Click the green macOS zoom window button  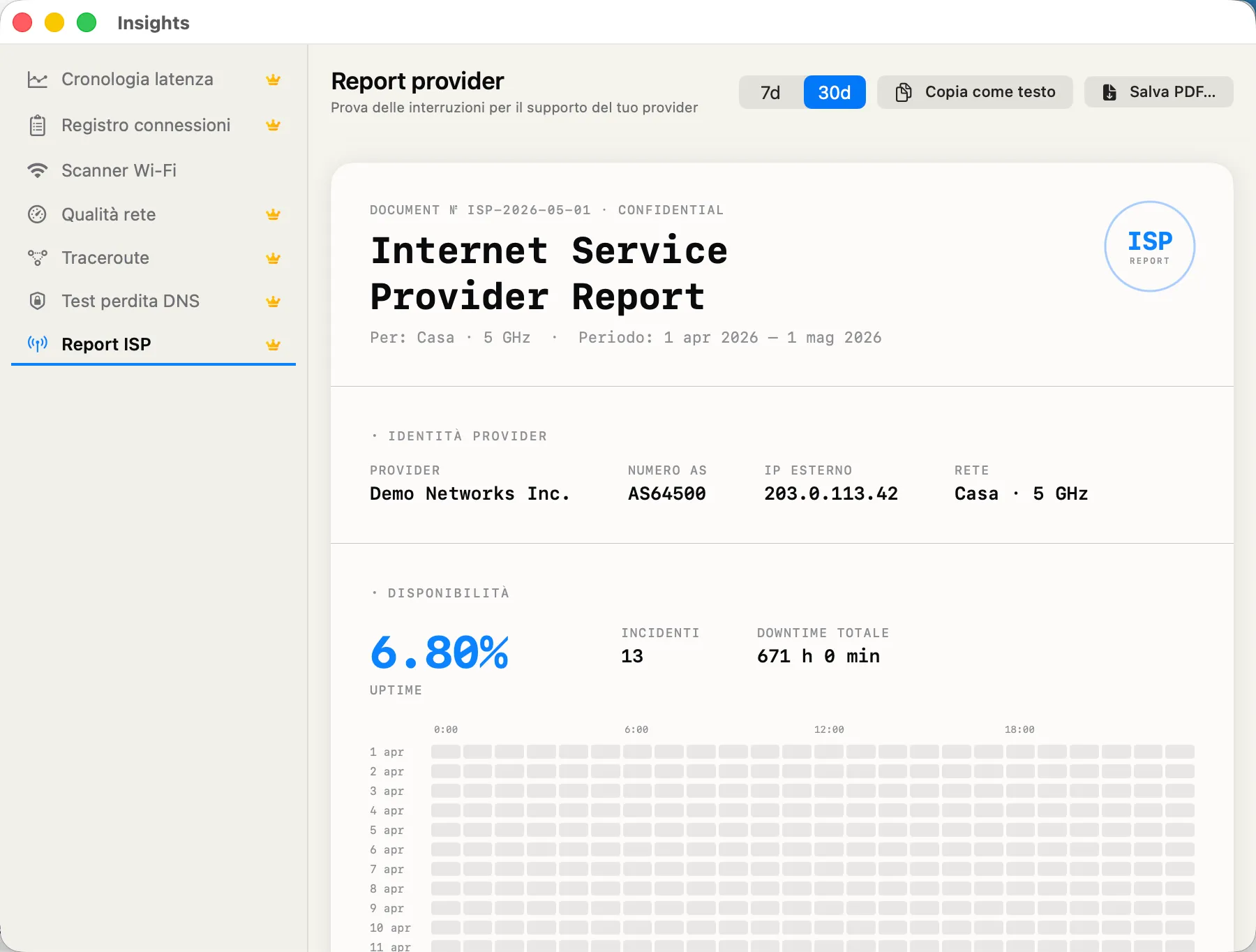(87, 22)
